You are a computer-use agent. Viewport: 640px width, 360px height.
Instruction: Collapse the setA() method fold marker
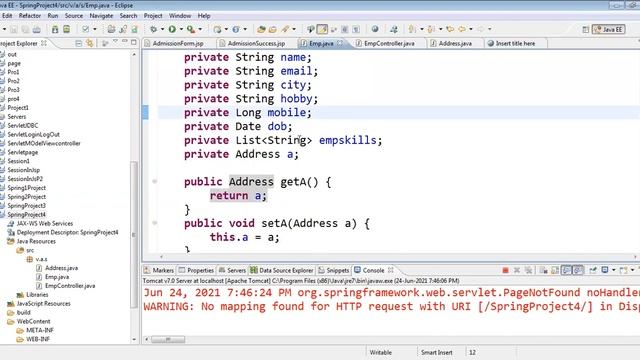coord(155,223)
